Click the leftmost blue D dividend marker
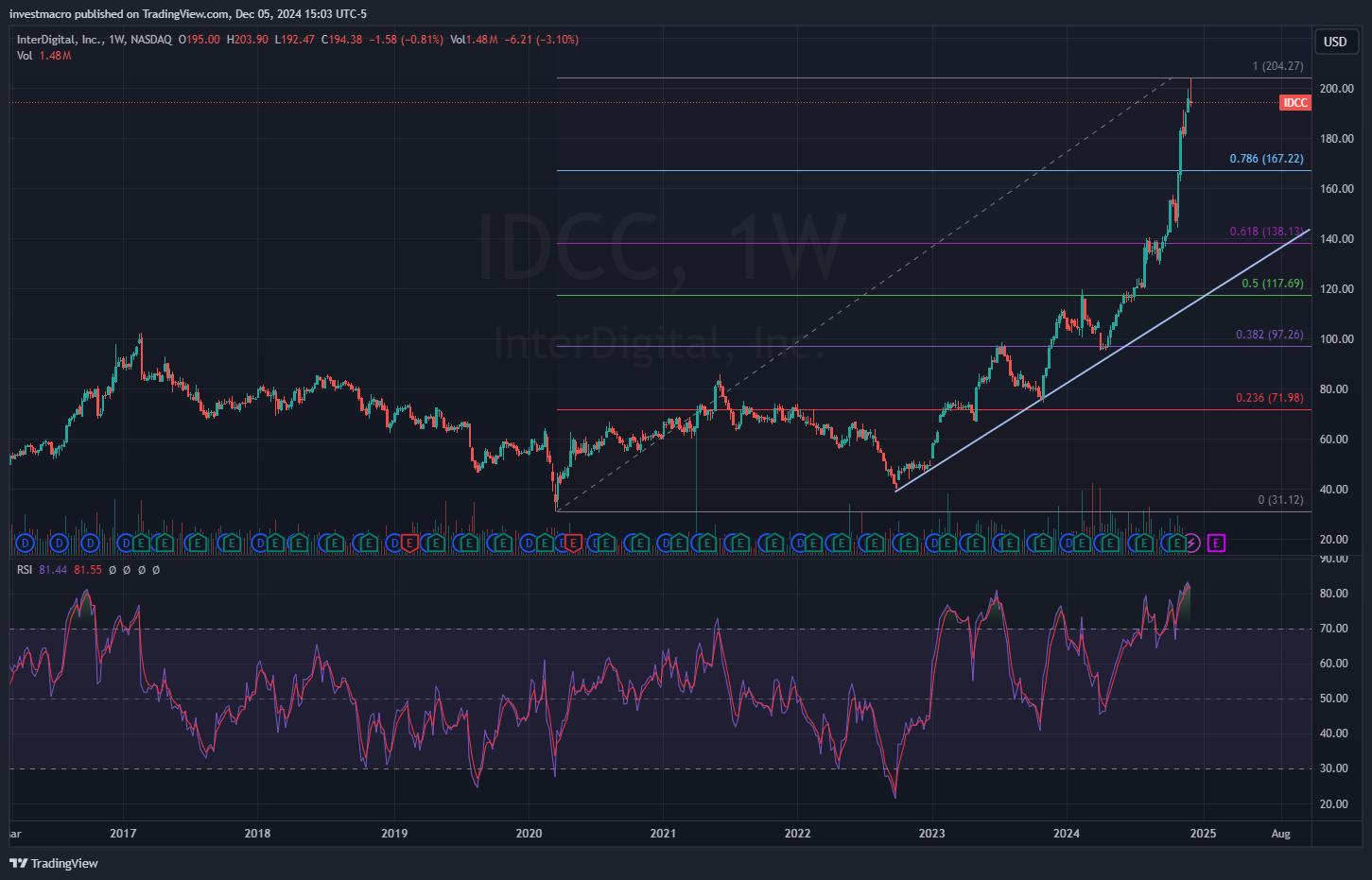This screenshot has height=880, width=1372. [26, 543]
